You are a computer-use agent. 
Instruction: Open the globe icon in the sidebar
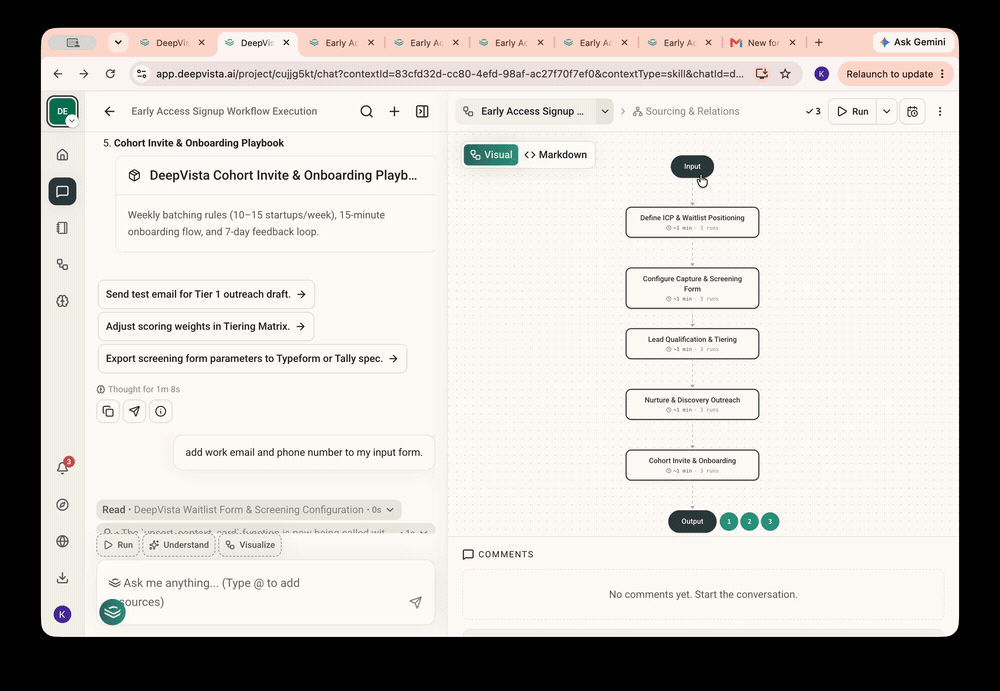[62, 541]
